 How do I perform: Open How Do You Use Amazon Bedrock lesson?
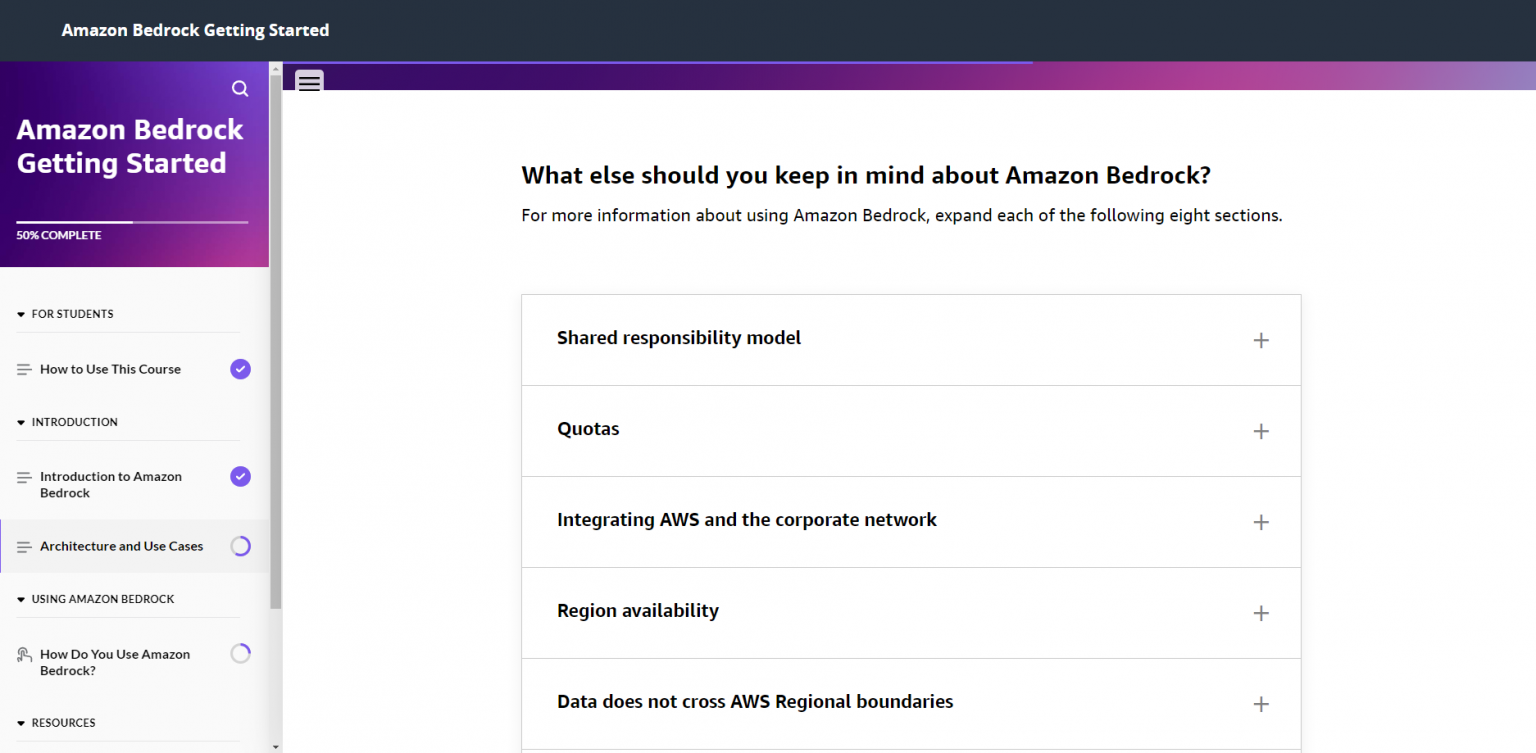[114, 662]
